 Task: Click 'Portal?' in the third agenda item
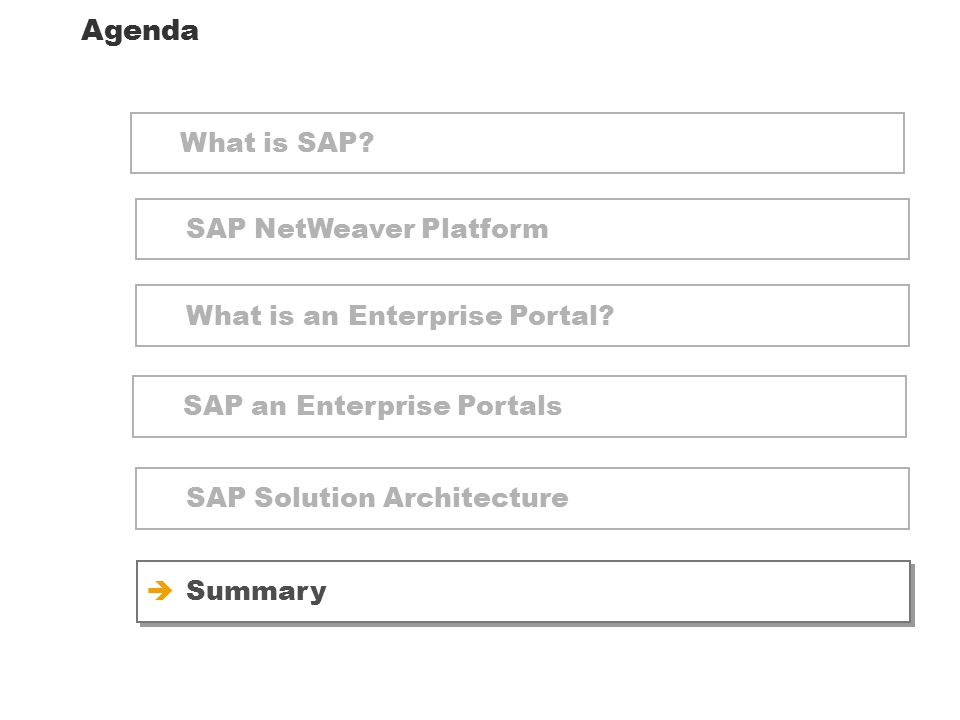click(x=561, y=315)
